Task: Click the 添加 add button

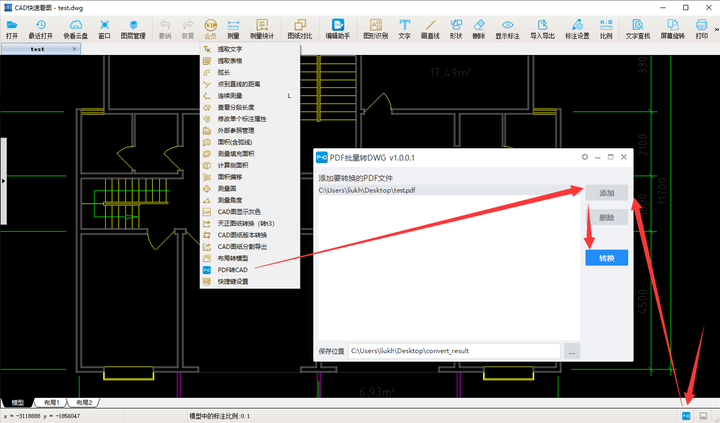Action: tap(606, 193)
